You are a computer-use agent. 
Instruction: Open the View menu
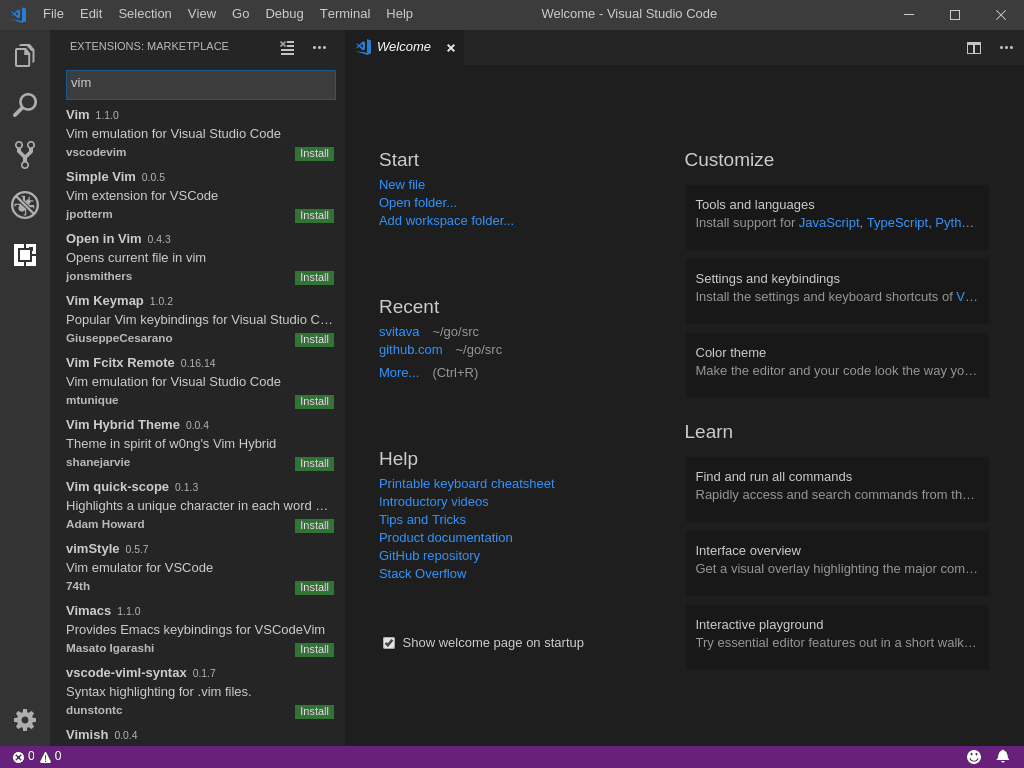coord(202,14)
